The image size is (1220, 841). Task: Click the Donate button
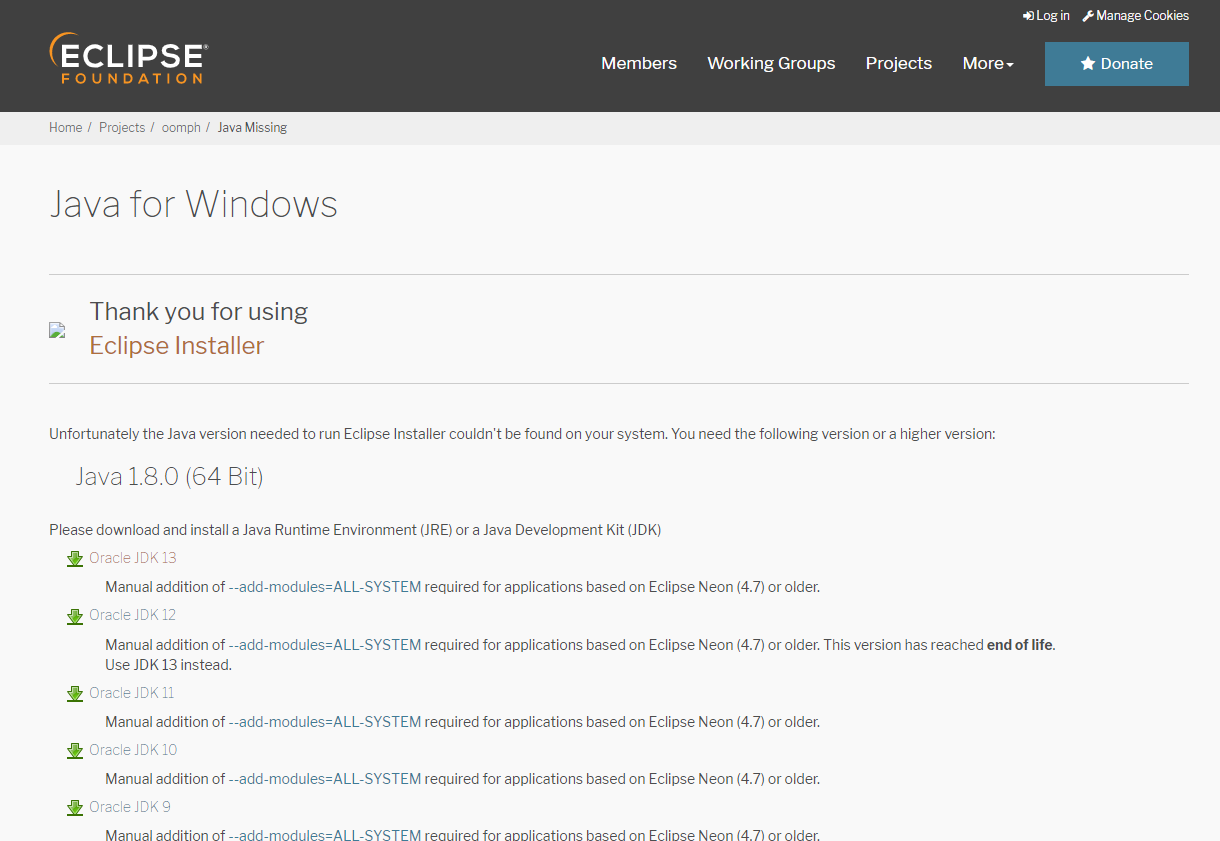[1117, 64]
